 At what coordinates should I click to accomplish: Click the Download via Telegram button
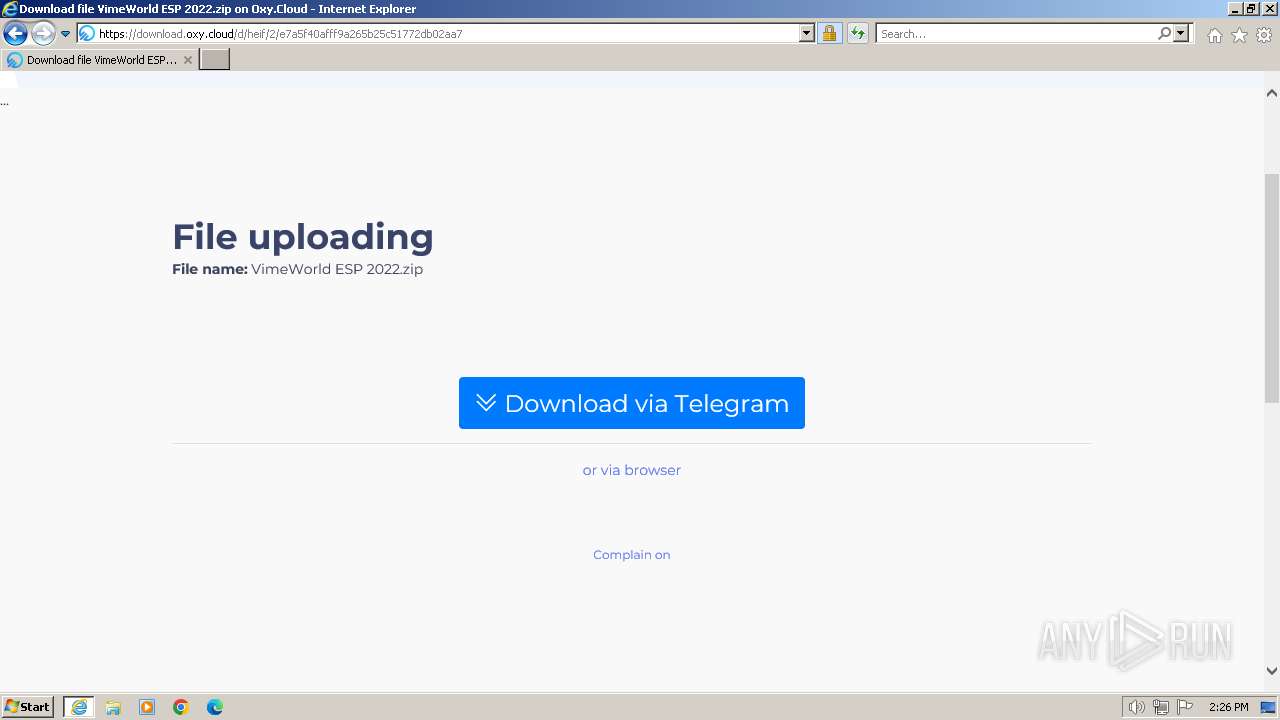[632, 403]
